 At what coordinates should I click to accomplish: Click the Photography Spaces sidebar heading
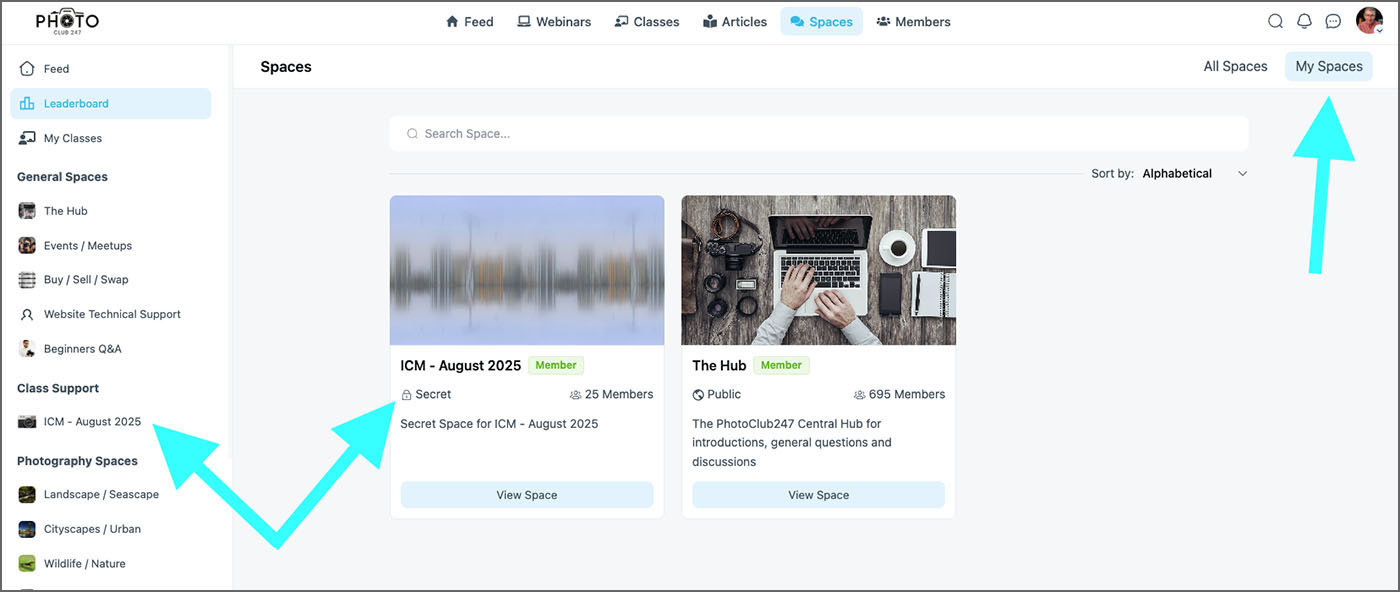pyautogui.click(x=77, y=461)
